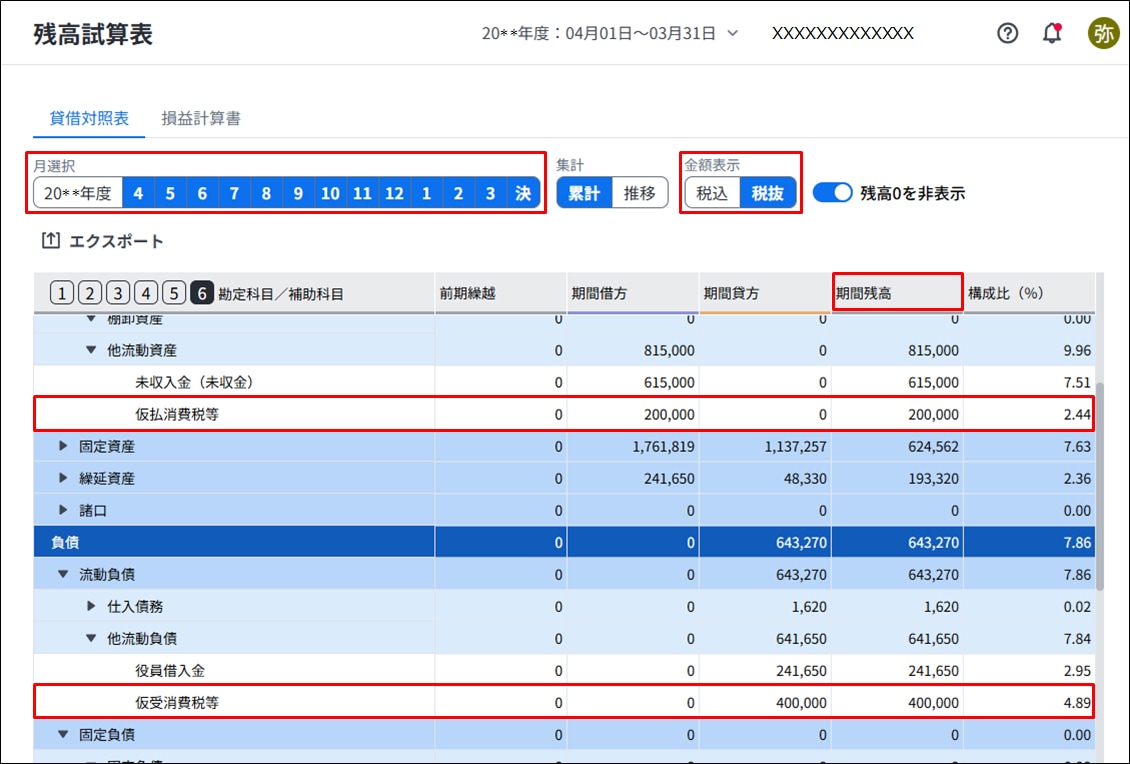Screen dimensions: 1130x764
Task: Click the 4.89 composition ratio value
Action: point(1077,703)
